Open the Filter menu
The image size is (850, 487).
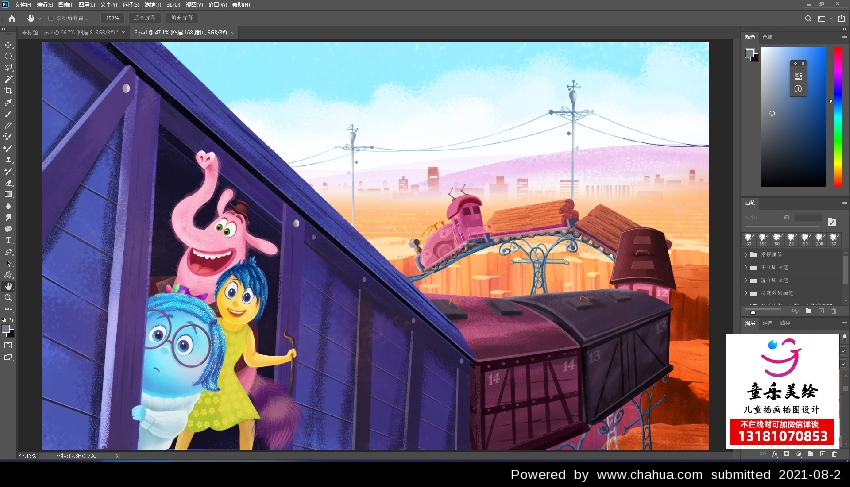point(153,4)
